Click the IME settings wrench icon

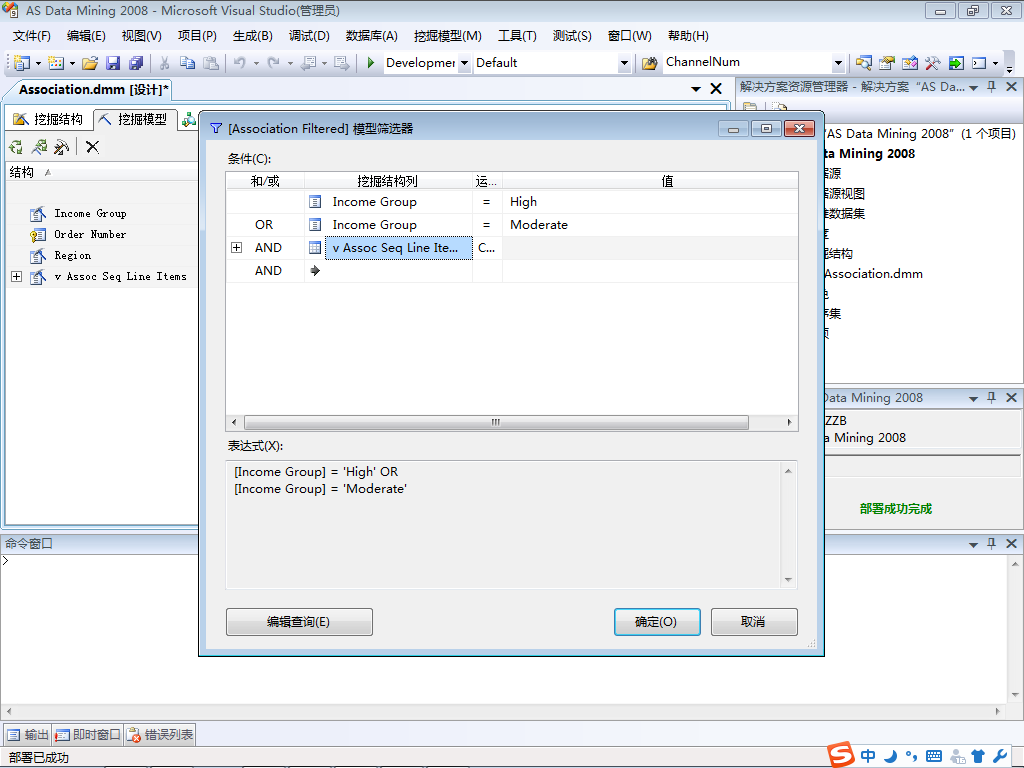pyautogui.click(x=1000, y=756)
